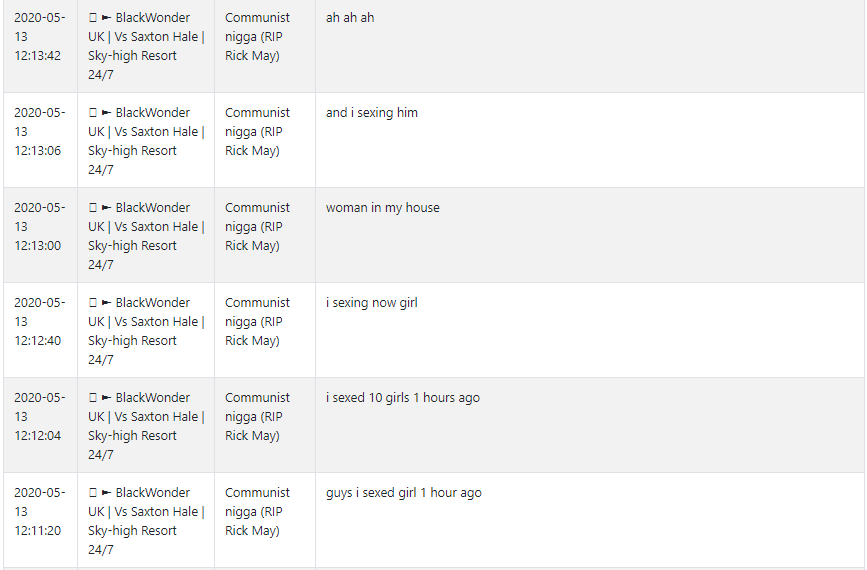This screenshot has width=867, height=570.
Task: Open the BlackWonder UK server name in 12:12:40 row
Action: [x=146, y=331]
